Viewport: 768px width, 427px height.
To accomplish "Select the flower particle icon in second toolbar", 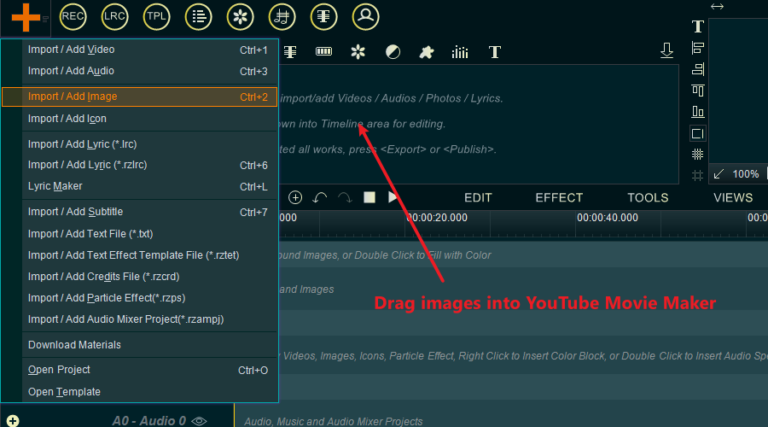I will pyautogui.click(x=358, y=51).
